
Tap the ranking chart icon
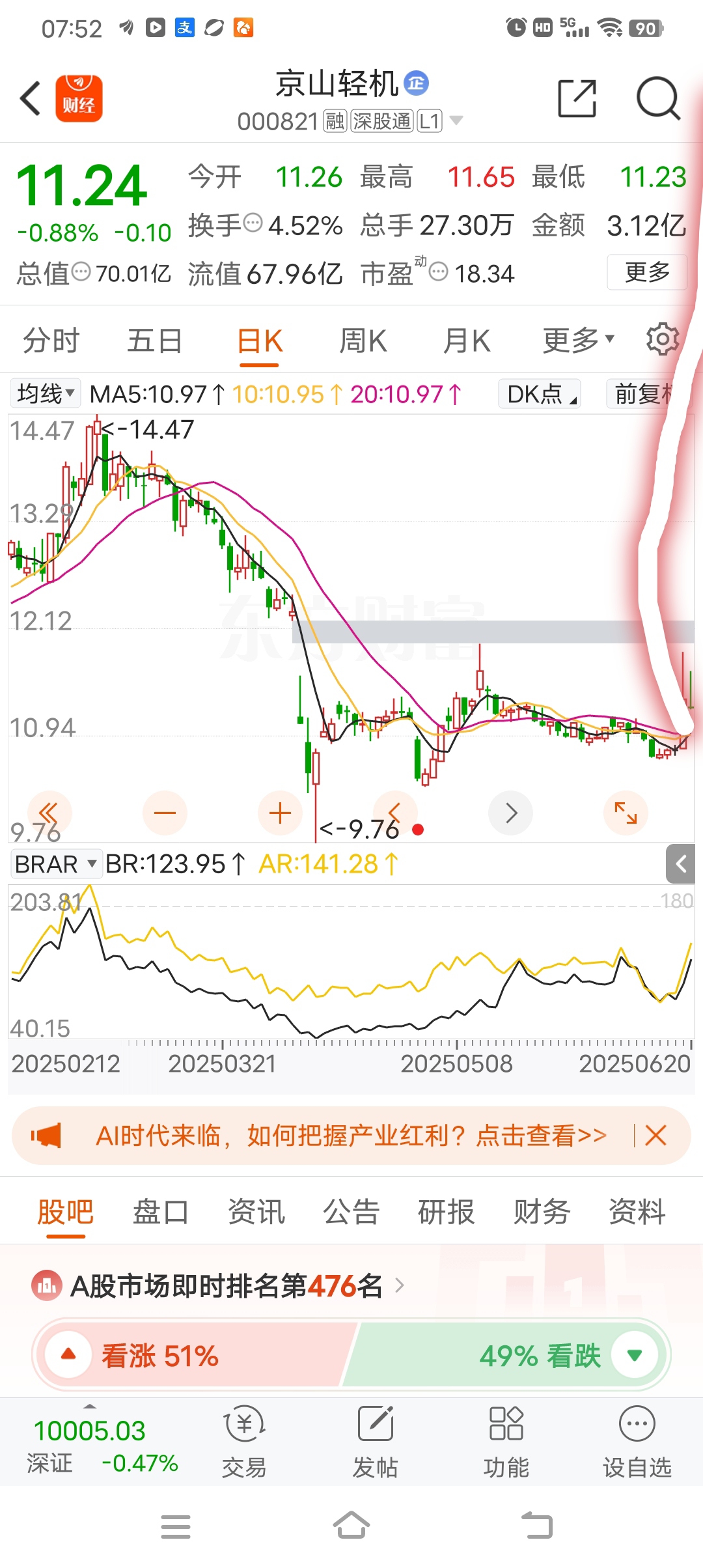click(x=47, y=1285)
